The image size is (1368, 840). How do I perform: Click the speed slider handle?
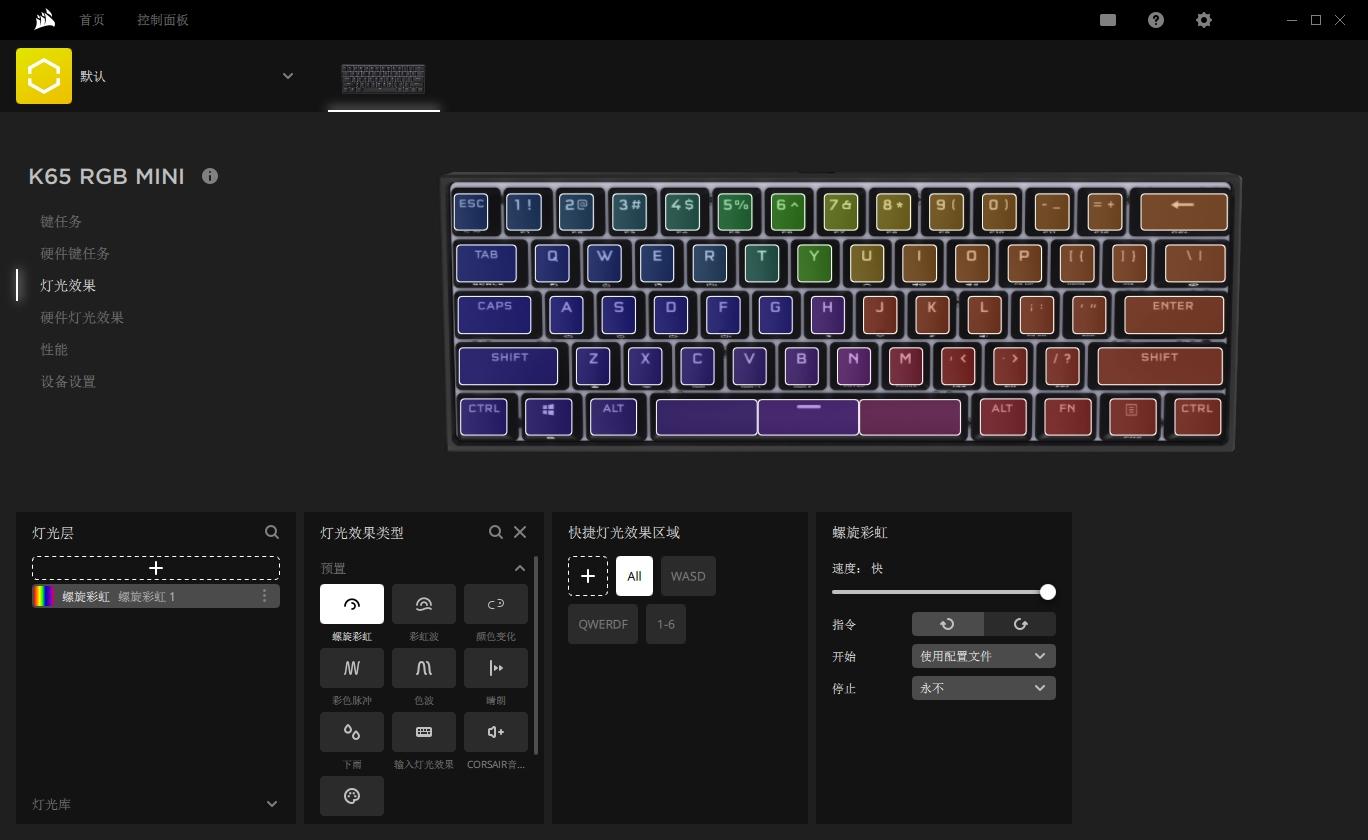(x=1047, y=592)
